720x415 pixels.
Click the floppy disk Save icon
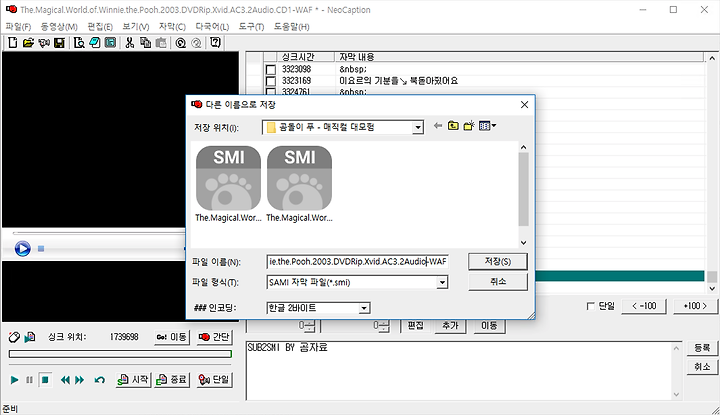[x=59, y=43]
